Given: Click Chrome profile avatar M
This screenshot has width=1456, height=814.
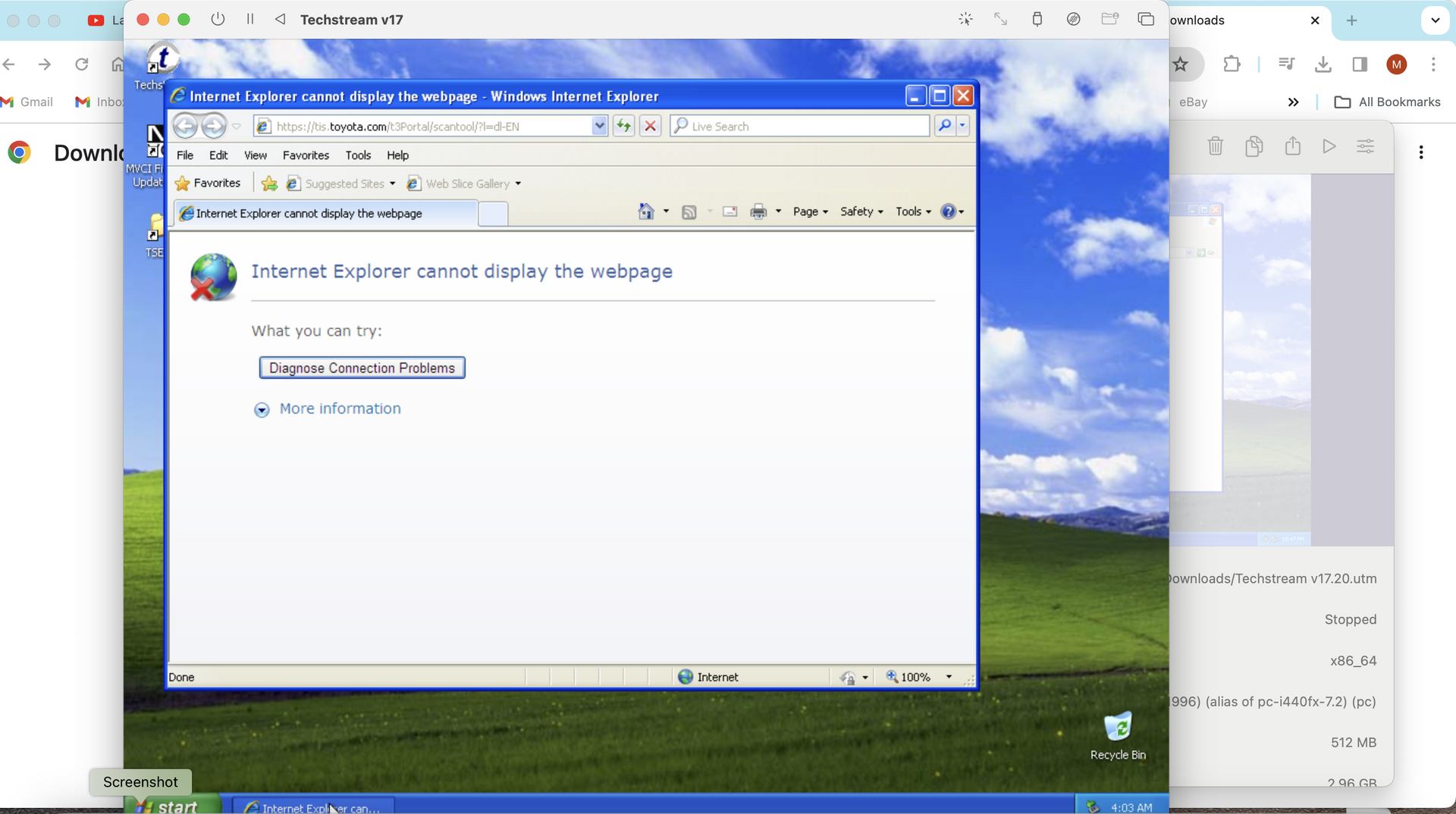Looking at the screenshot, I should (x=1396, y=64).
